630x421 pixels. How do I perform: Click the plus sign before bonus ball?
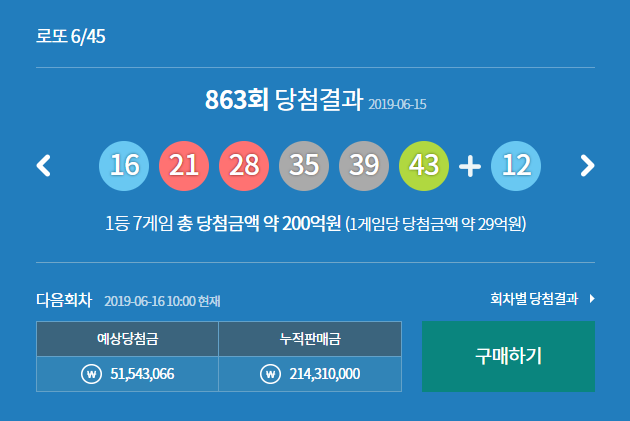point(470,166)
